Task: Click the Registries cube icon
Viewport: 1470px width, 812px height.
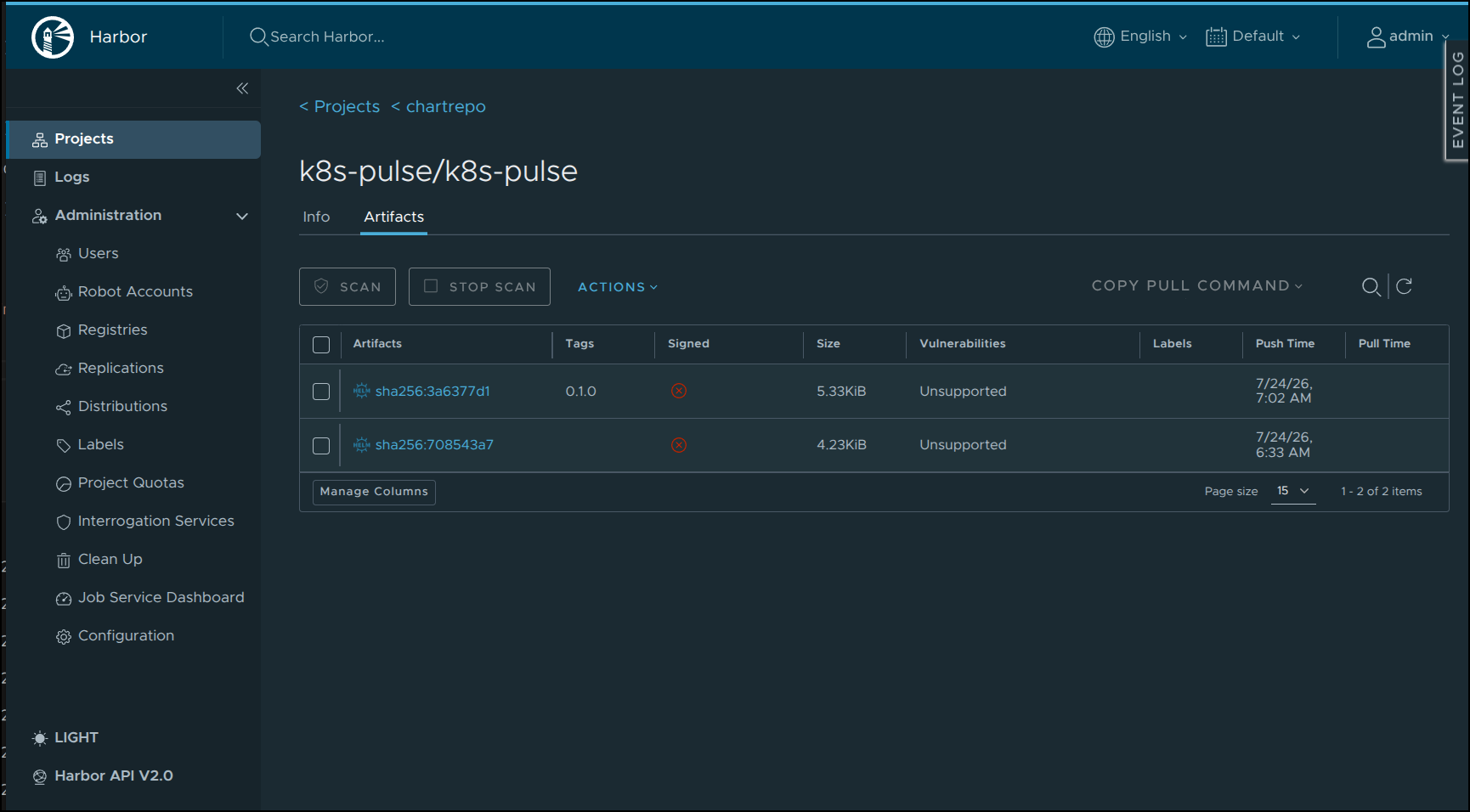Action: point(64,330)
